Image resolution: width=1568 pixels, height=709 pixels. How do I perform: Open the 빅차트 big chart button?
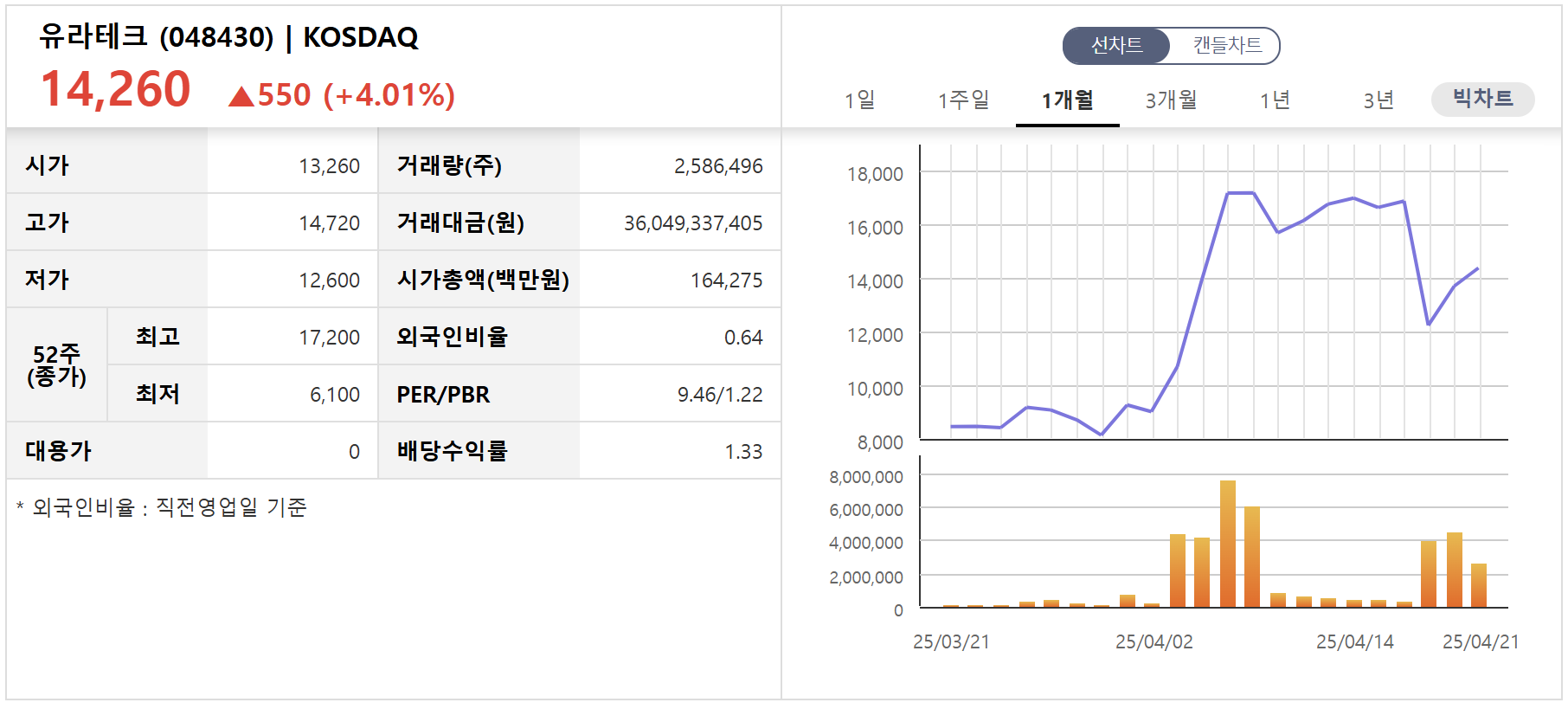(x=1482, y=99)
